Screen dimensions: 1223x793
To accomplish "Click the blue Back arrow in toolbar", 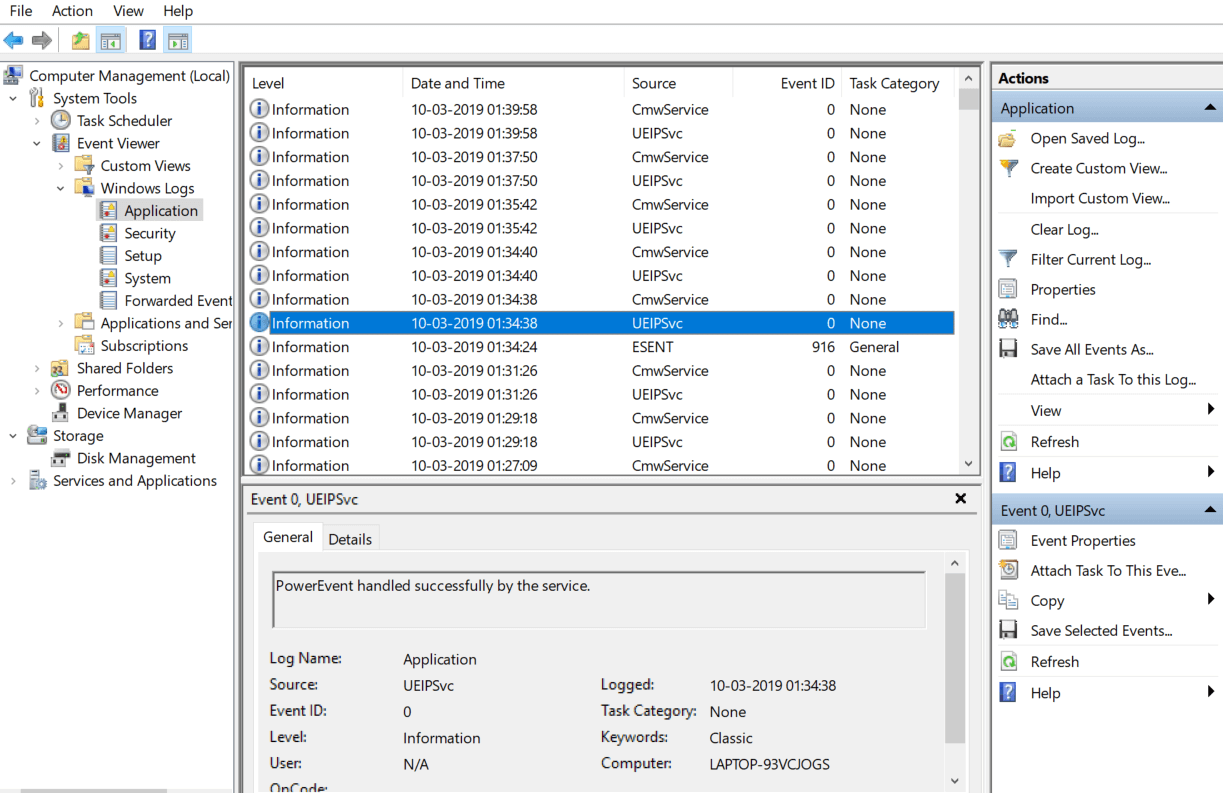I will pos(13,40).
